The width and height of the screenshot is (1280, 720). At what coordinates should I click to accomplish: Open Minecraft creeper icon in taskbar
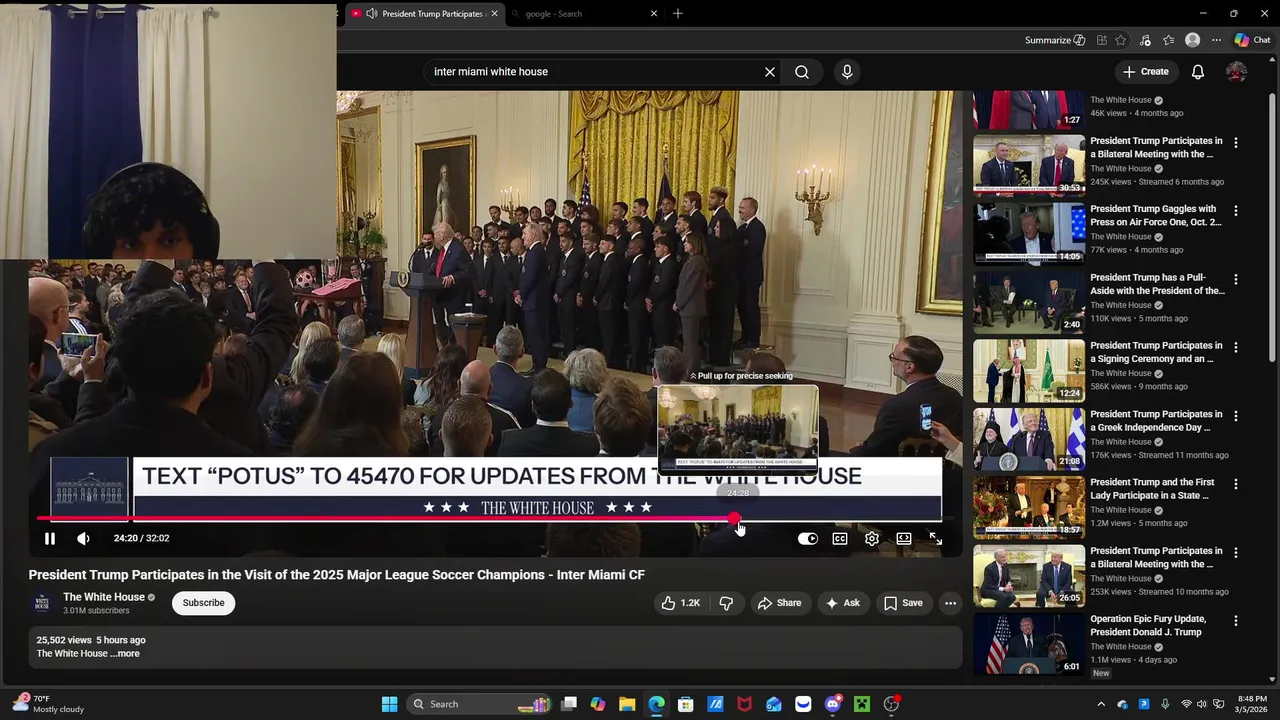(x=862, y=704)
